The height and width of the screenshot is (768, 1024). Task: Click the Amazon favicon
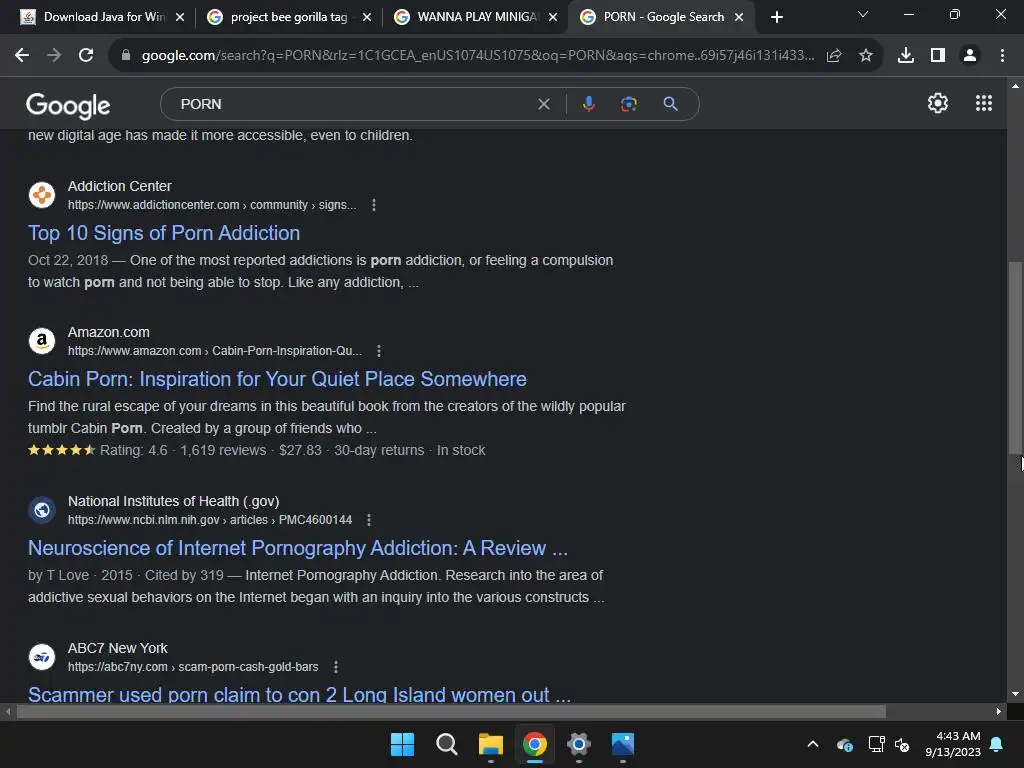(x=42, y=341)
